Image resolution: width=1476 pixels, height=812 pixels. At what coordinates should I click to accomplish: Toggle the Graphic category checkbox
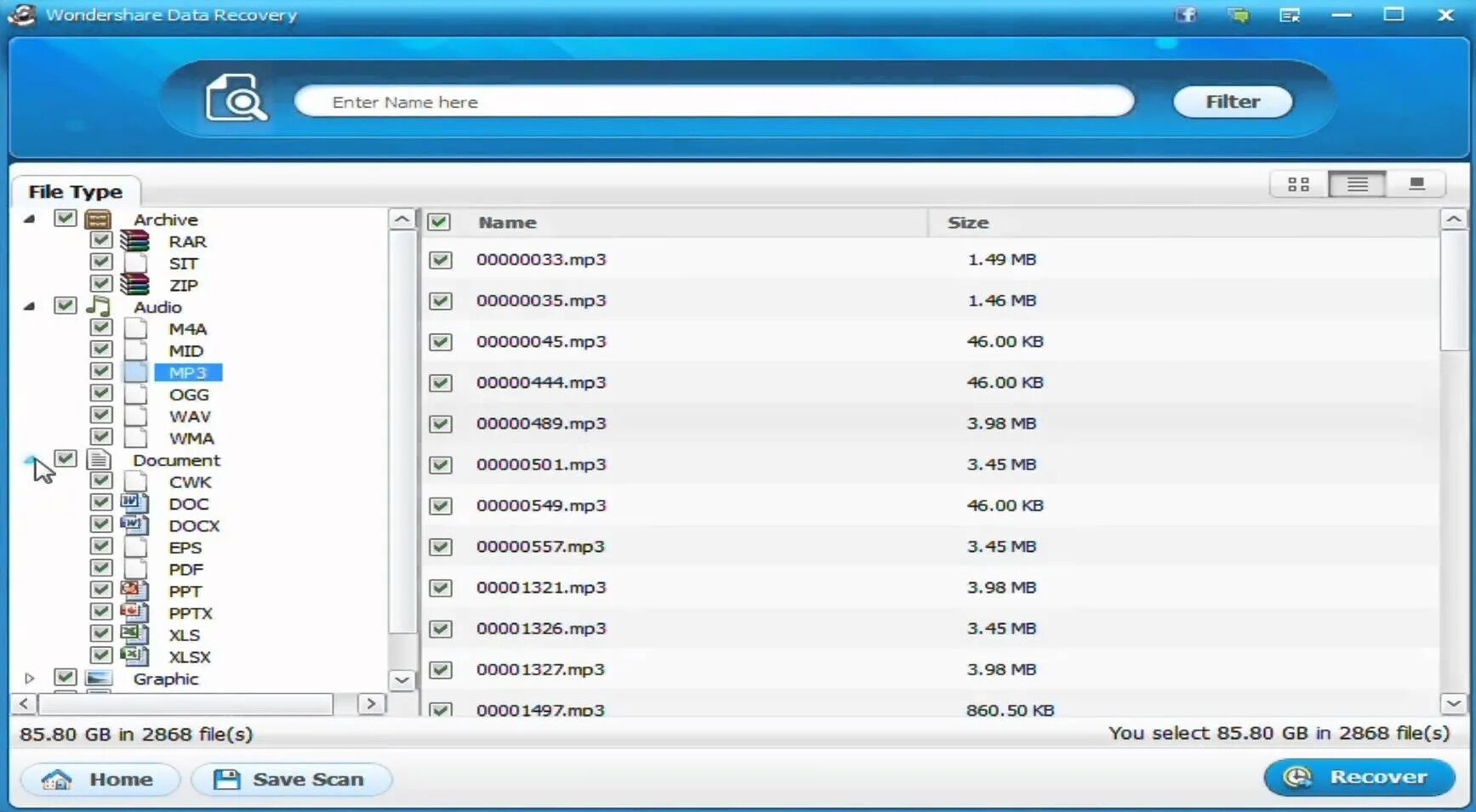pos(66,678)
